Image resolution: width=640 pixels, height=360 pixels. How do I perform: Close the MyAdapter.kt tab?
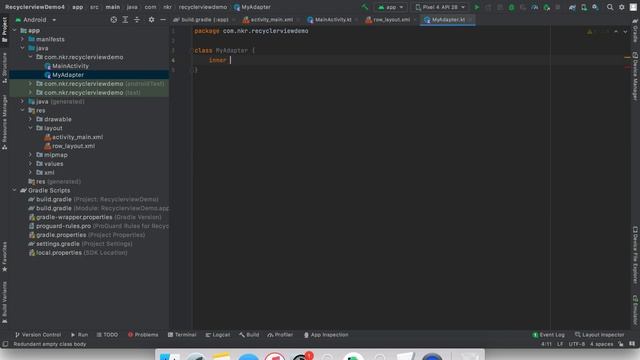(470, 20)
